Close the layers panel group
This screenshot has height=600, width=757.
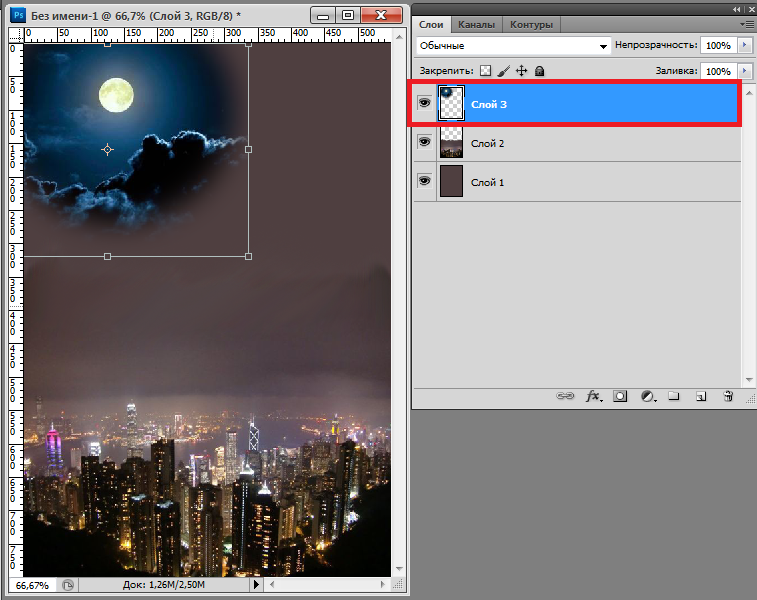[x=751, y=9]
